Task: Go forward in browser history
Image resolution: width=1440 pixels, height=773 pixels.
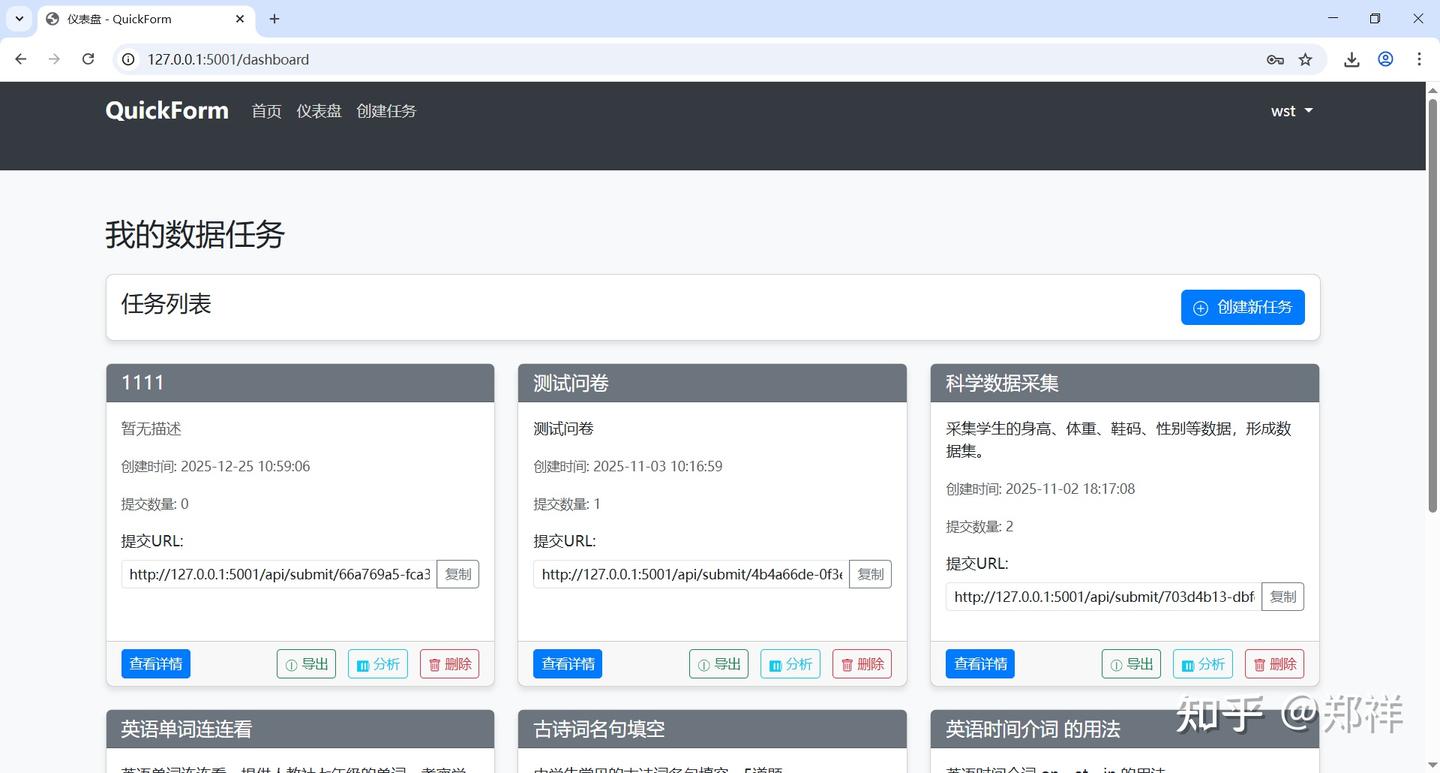Action: (54, 59)
